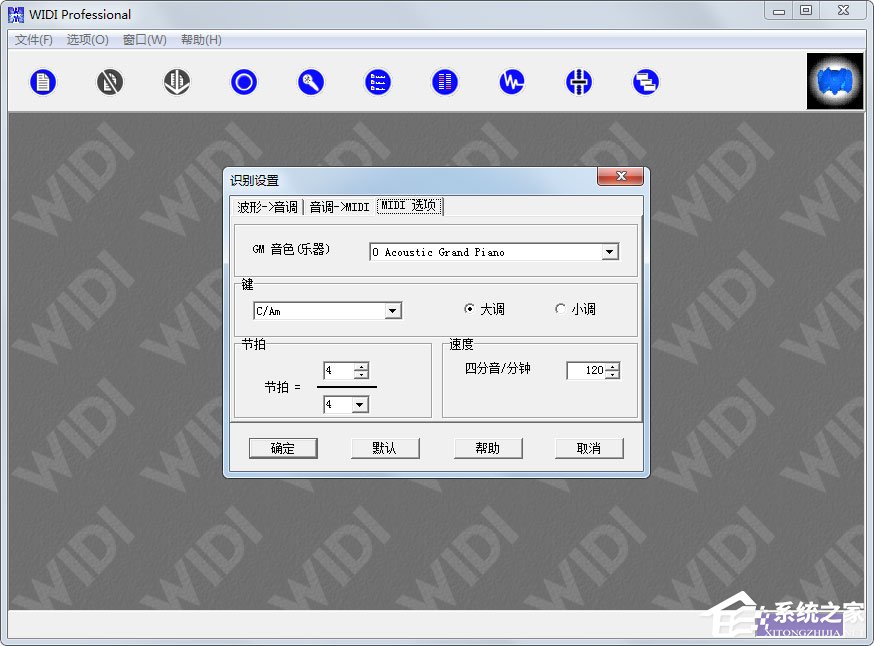Minimize the WIDI Professional window
This screenshot has width=874, height=646.
click(779, 11)
